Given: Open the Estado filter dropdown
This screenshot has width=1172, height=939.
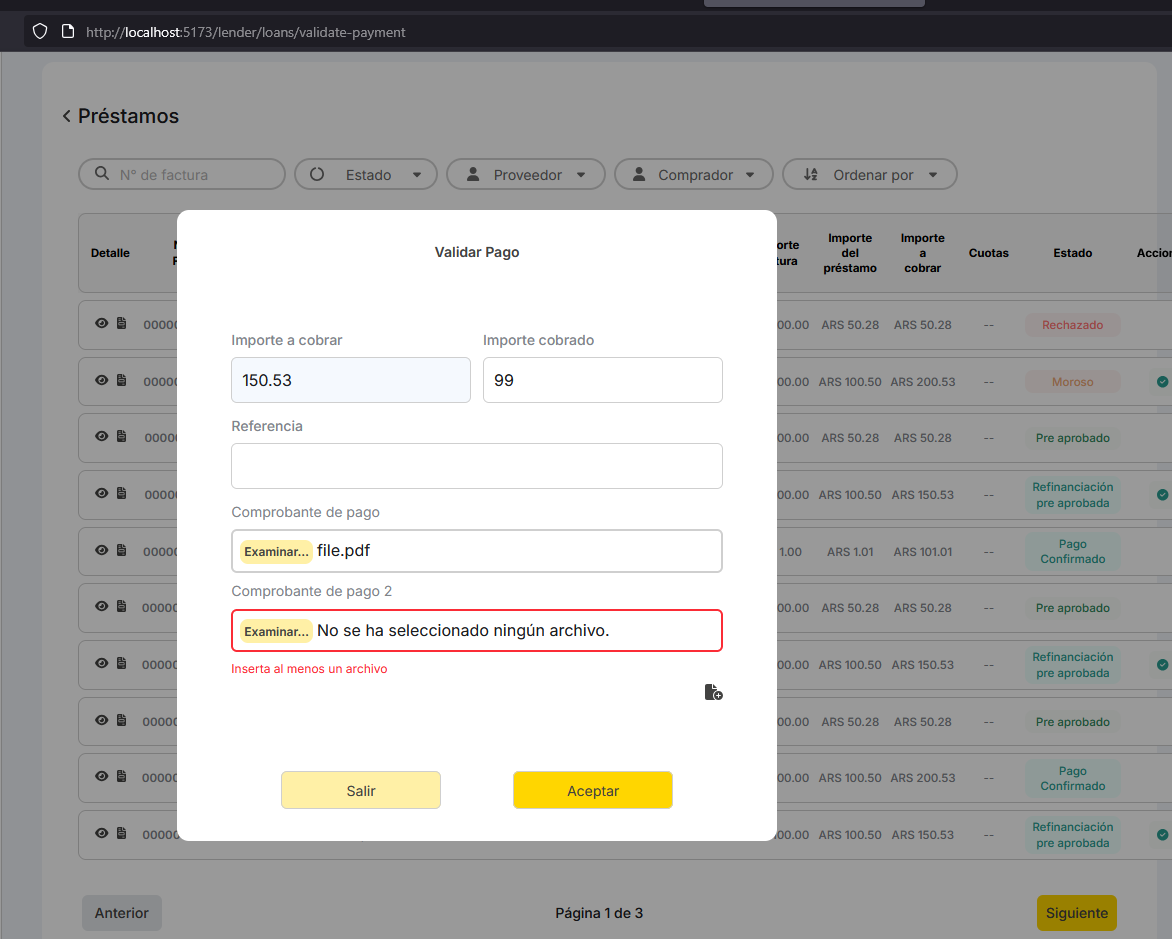Looking at the screenshot, I should [366, 174].
